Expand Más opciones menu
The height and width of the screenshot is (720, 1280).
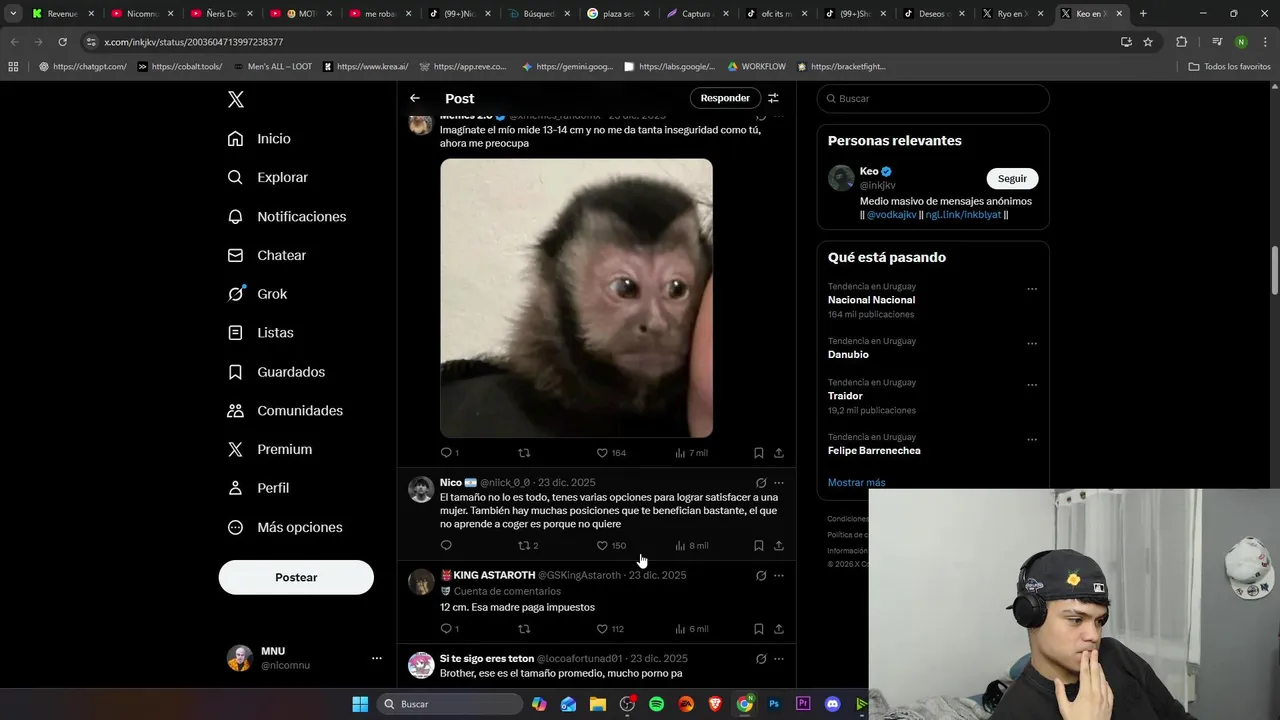[x=285, y=527]
